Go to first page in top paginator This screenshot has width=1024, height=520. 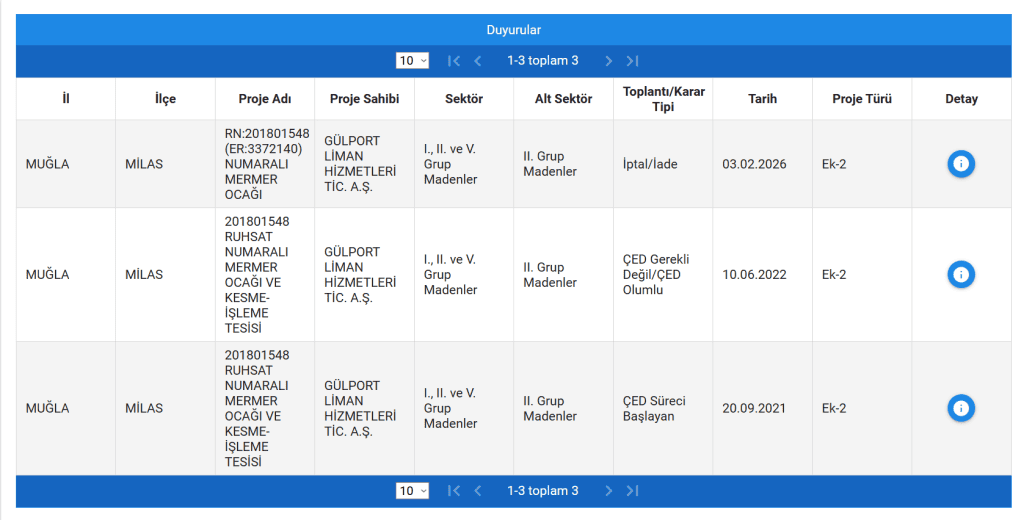click(454, 61)
